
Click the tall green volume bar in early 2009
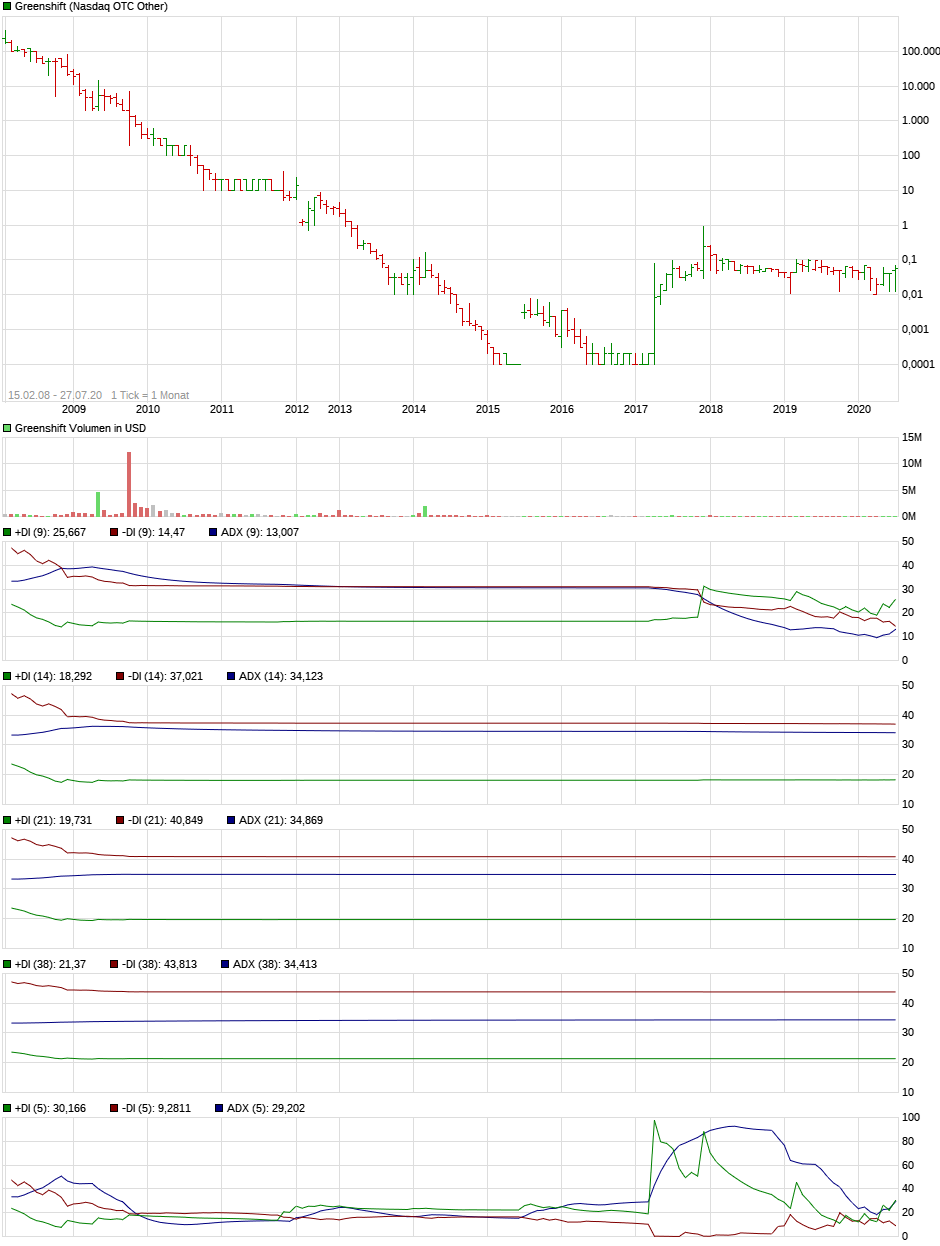(x=98, y=504)
